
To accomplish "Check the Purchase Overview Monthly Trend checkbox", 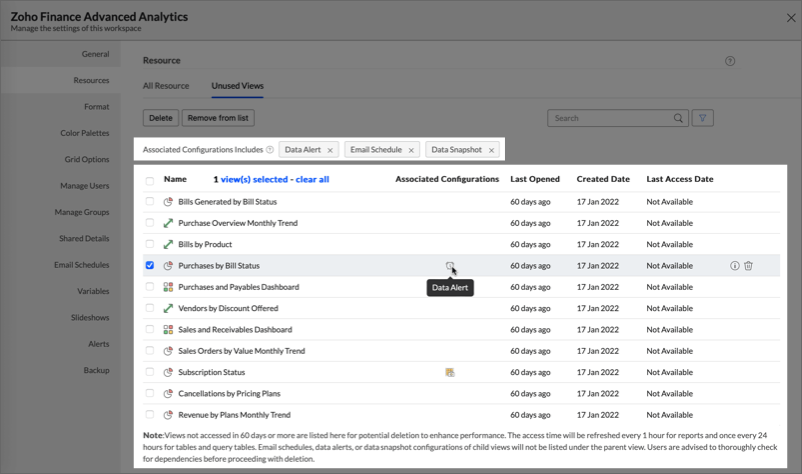I will [149, 223].
